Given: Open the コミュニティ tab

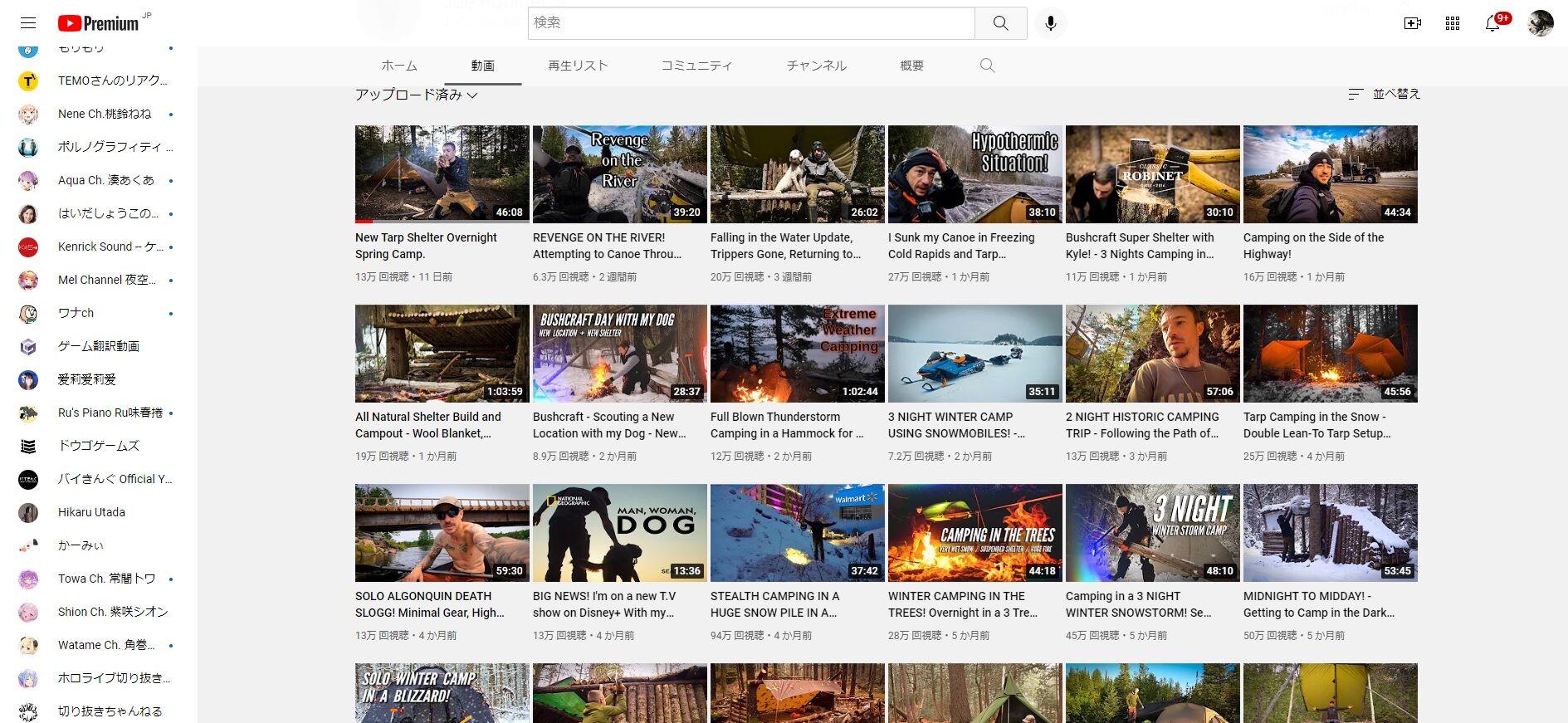Looking at the screenshot, I should coord(696,66).
